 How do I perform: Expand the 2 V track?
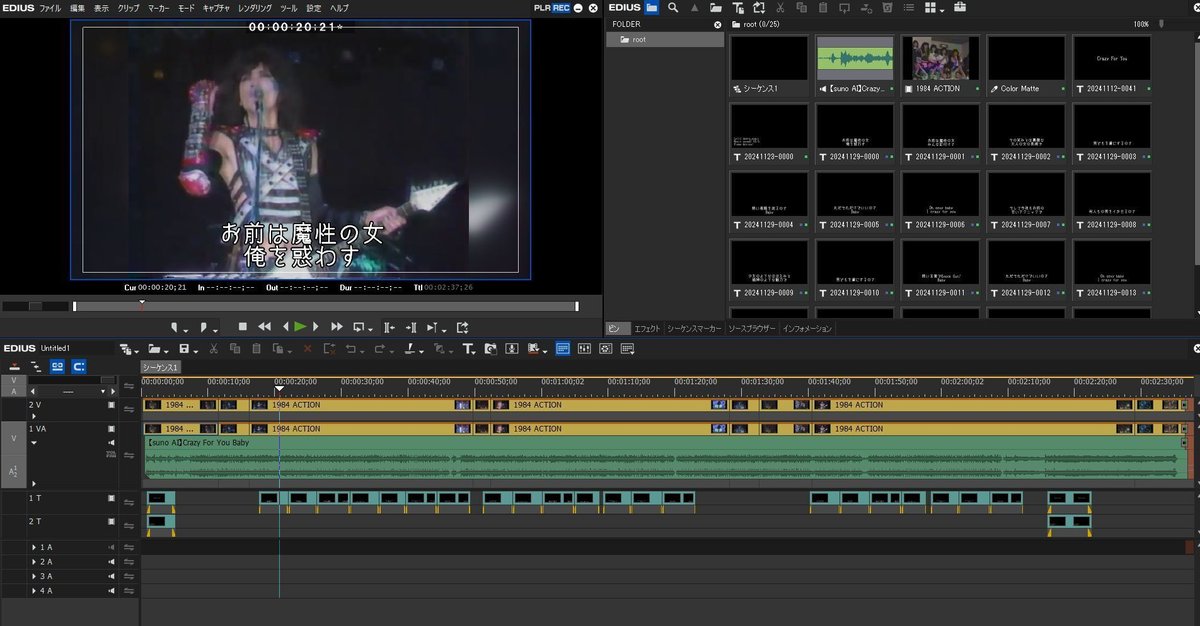click(33, 416)
